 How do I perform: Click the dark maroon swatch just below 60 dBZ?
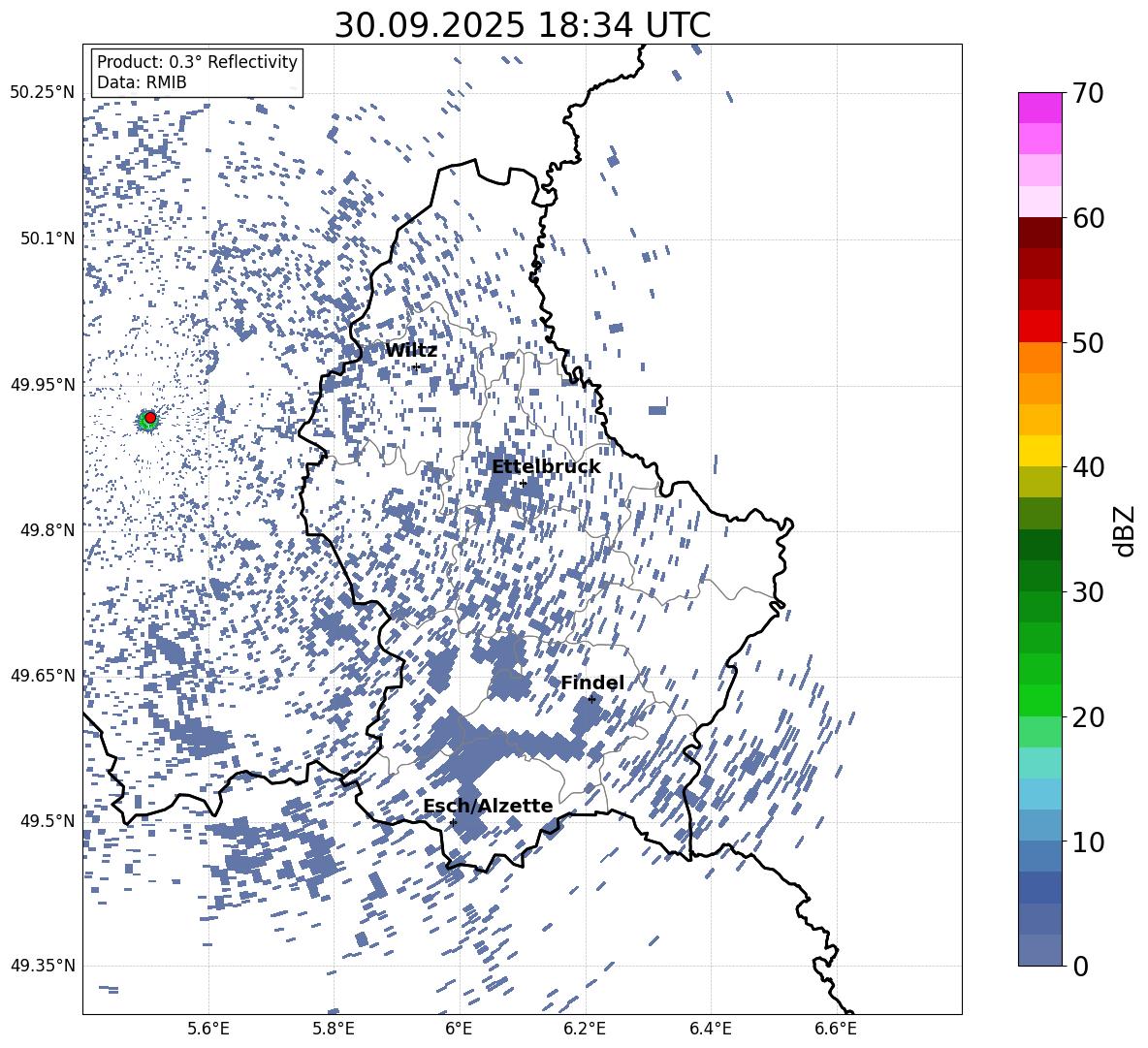[1039, 234]
